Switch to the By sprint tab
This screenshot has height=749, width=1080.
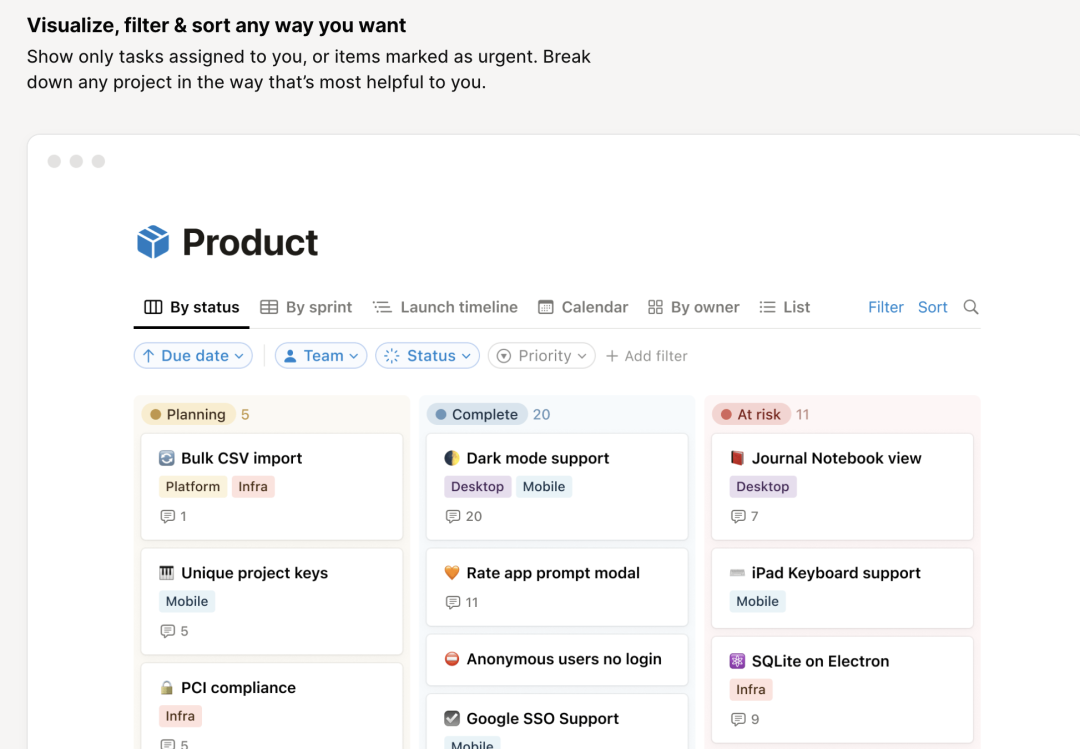306,307
